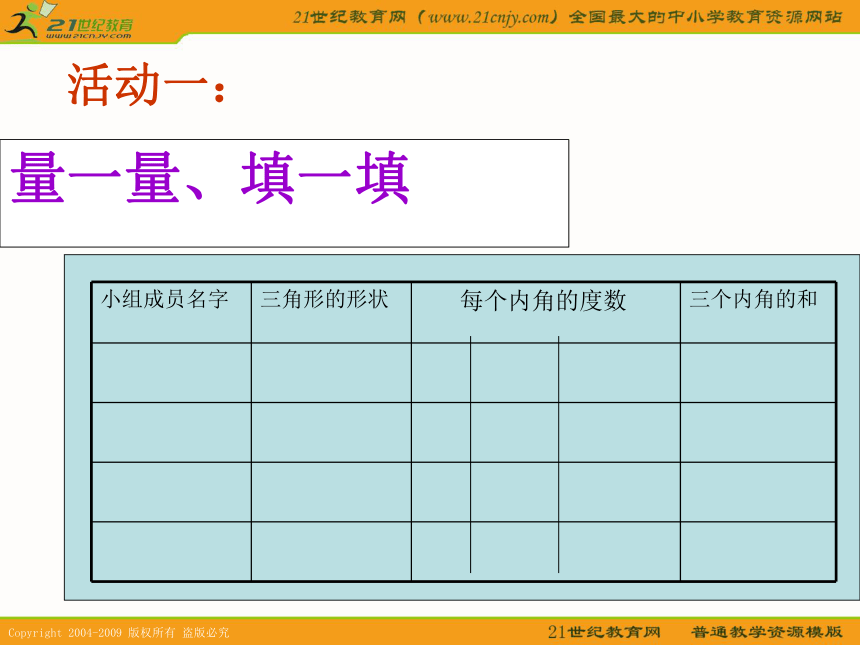This screenshot has width=860, height=645.
Task: Click the table header 三个内角的和
Action: tap(754, 299)
